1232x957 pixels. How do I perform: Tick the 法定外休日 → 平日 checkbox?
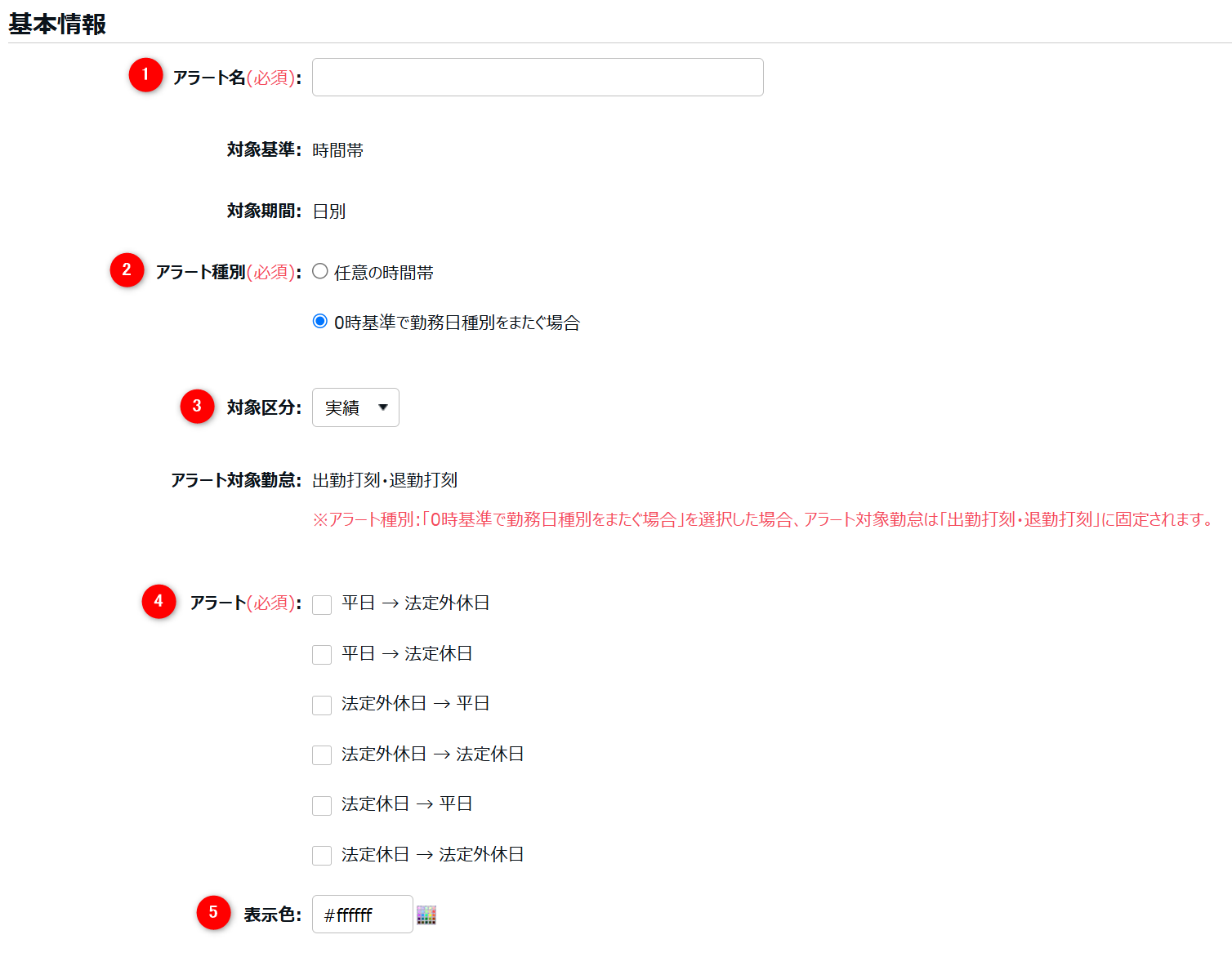[x=322, y=705]
